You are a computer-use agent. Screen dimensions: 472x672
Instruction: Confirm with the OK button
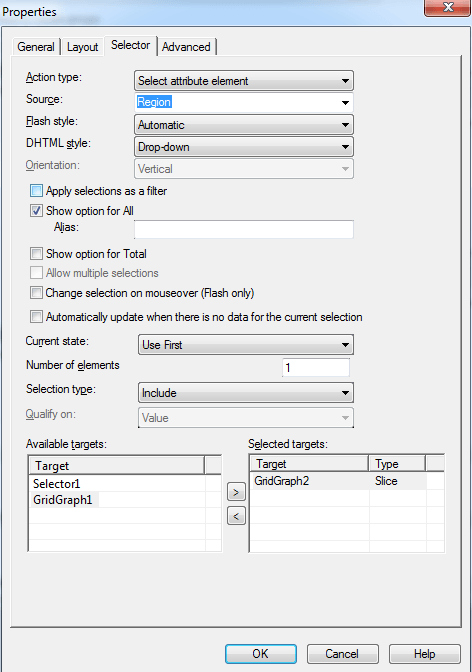[261, 654]
